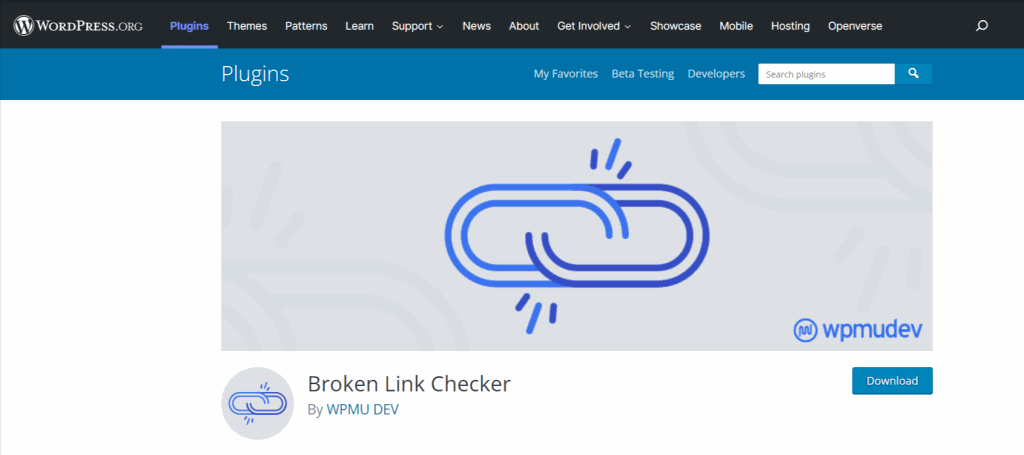This screenshot has height=455, width=1024.
Task: Open My Favorites link
Action: pos(566,74)
